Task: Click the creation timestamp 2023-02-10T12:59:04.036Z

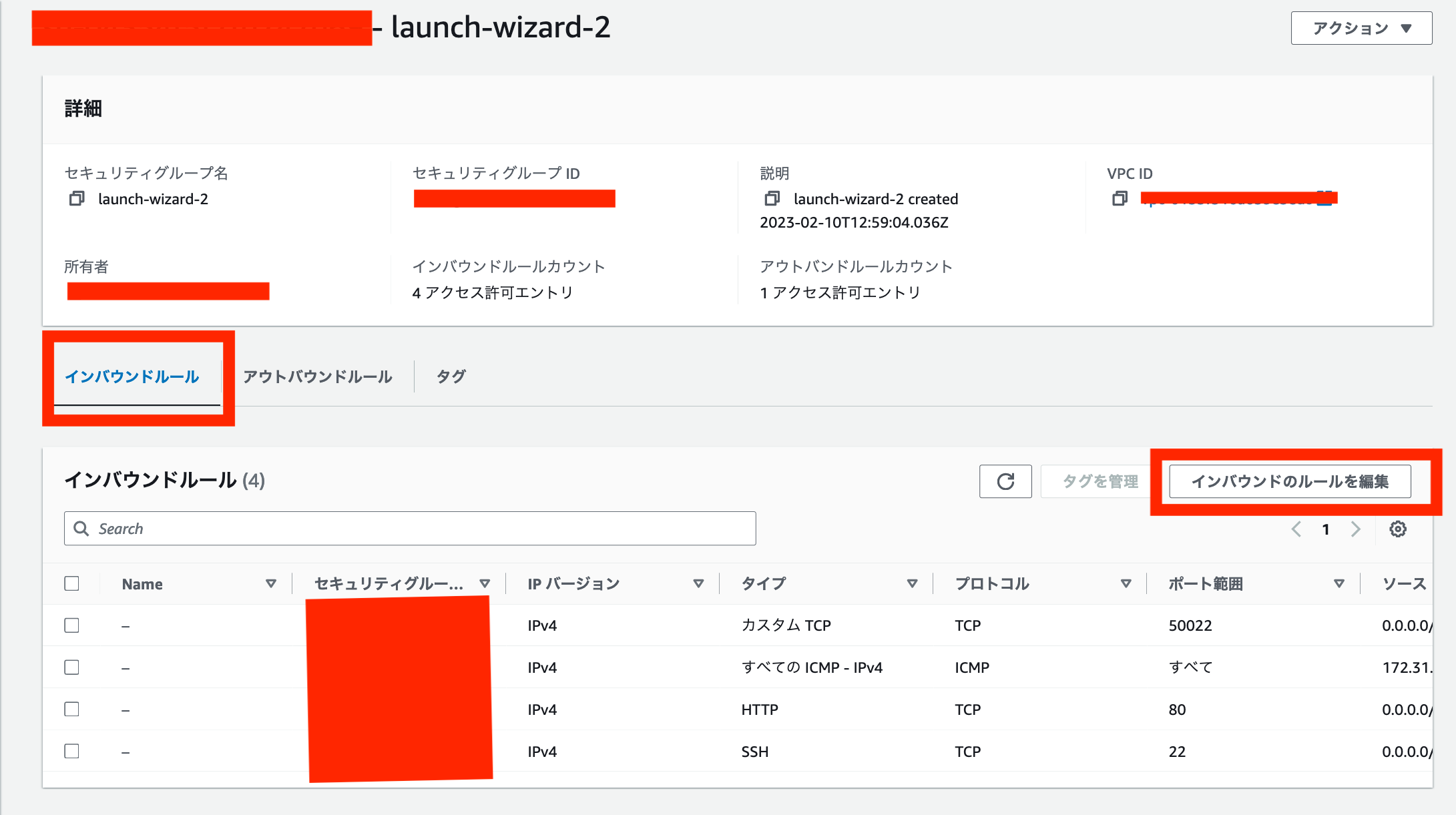Action: pyautogui.click(x=854, y=222)
